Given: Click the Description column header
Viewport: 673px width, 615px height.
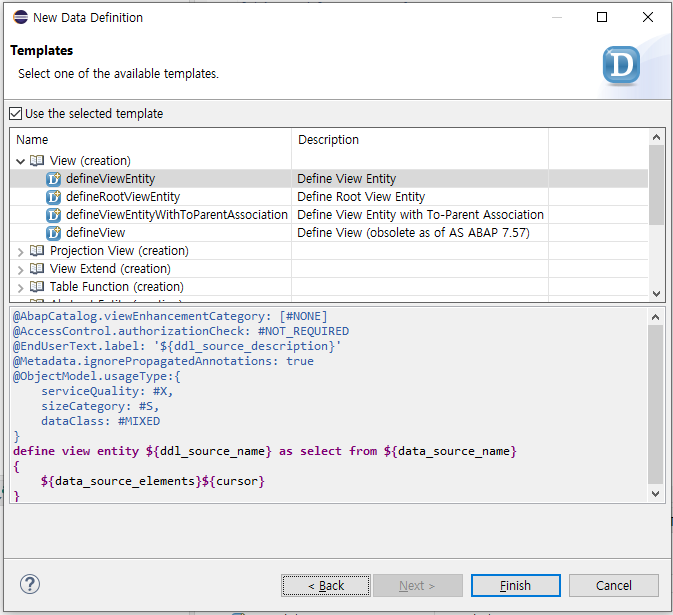Looking at the screenshot, I should [x=420, y=140].
